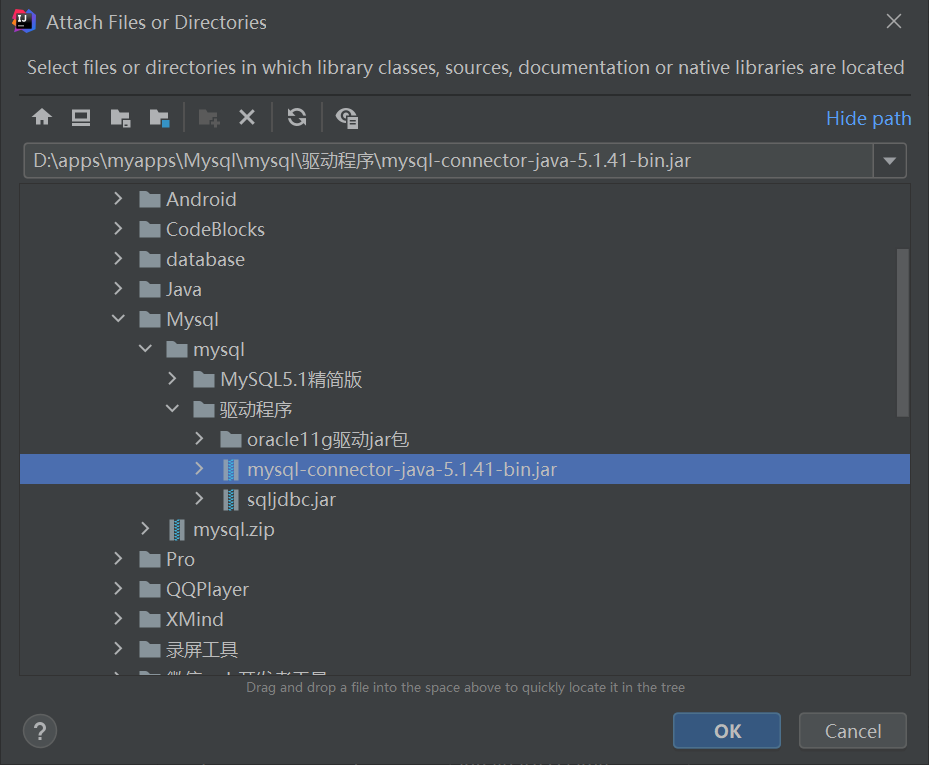Open help for this dialog
This screenshot has width=929, height=765.
pyautogui.click(x=40, y=731)
